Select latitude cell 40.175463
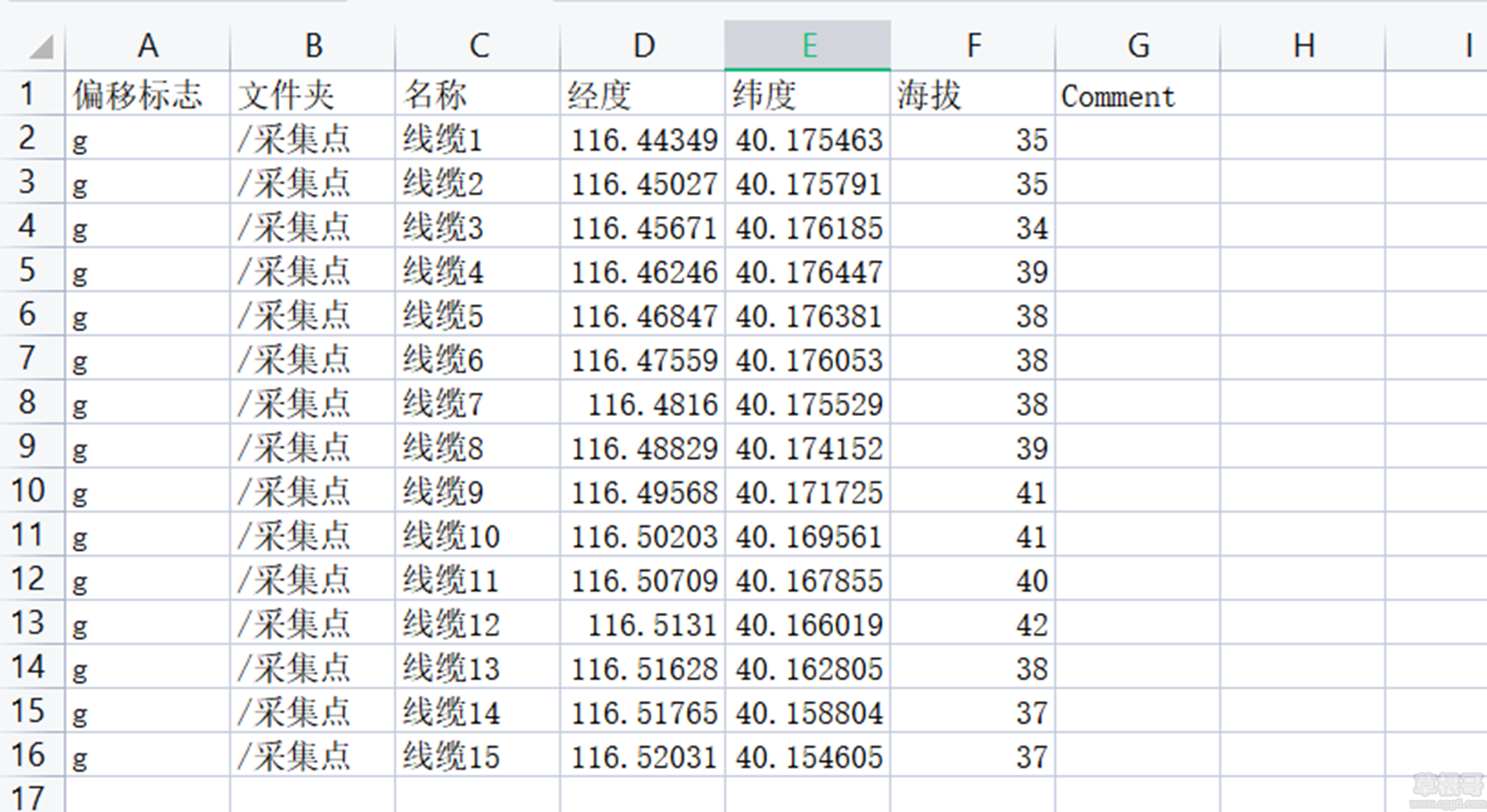1487x812 pixels. click(x=807, y=137)
